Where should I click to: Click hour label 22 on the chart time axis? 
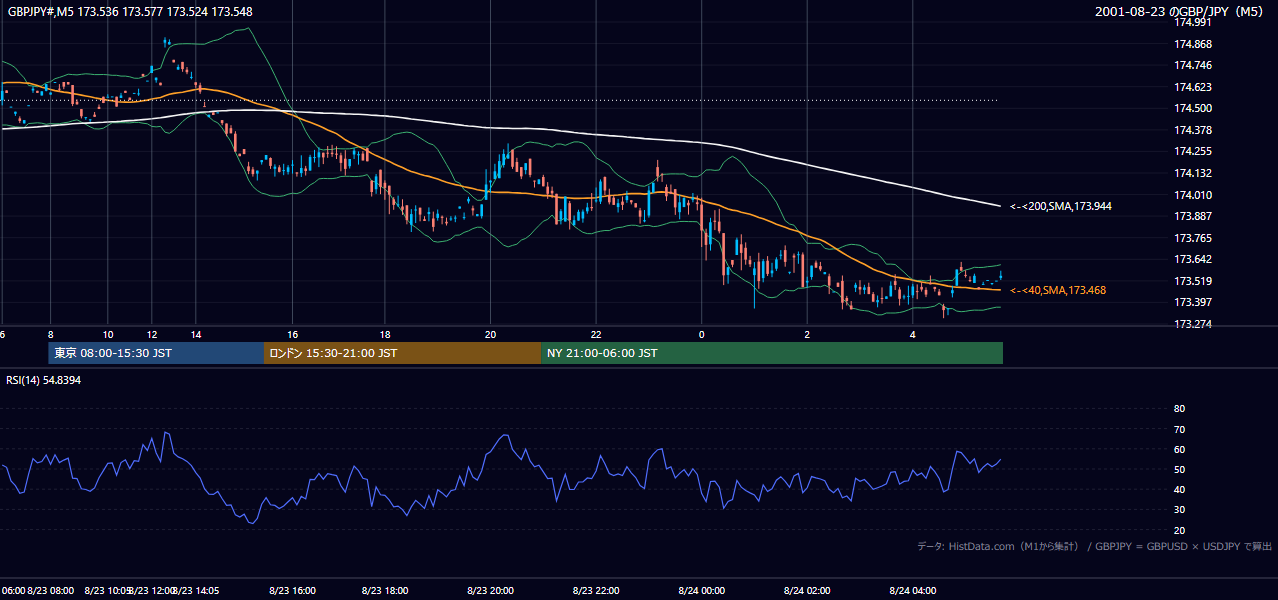[x=595, y=334]
